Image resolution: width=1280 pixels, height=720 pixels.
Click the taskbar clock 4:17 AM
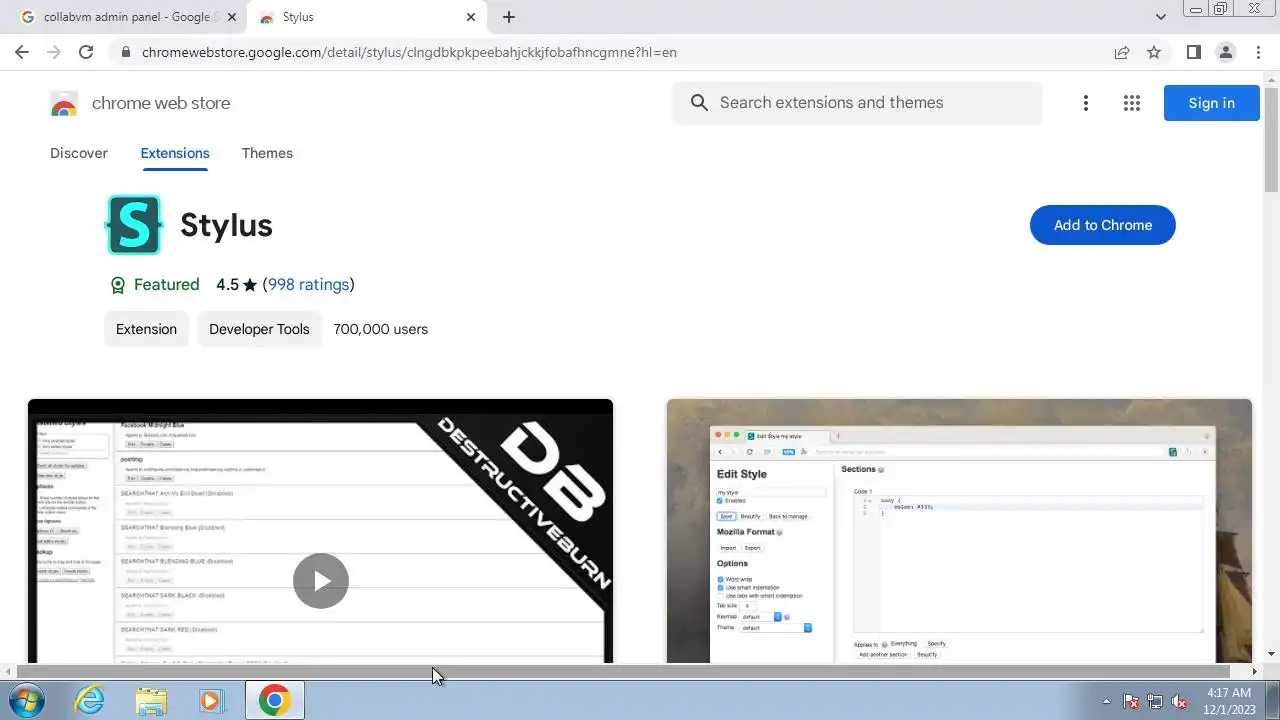click(1229, 692)
